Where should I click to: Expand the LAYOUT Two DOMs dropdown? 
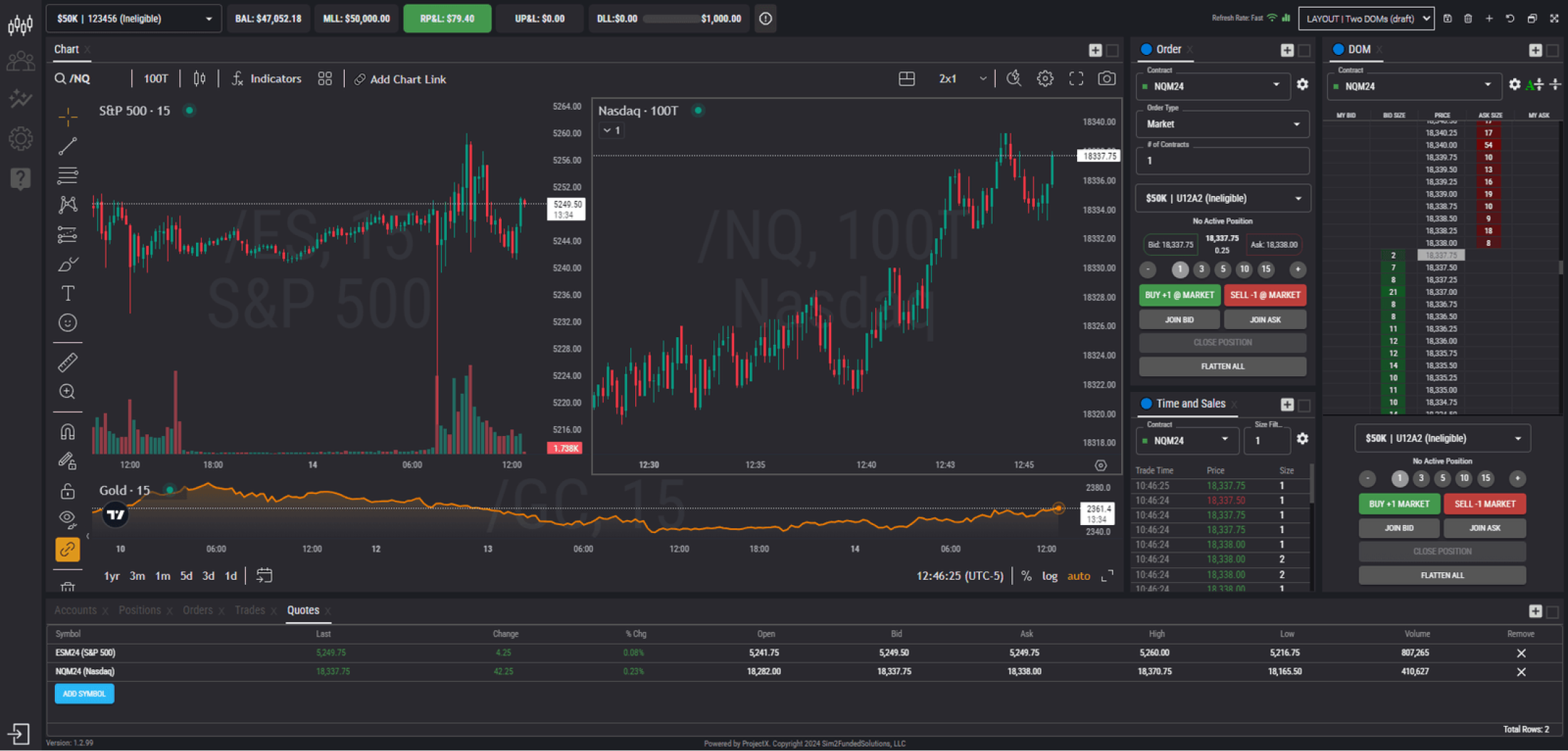coord(1366,19)
